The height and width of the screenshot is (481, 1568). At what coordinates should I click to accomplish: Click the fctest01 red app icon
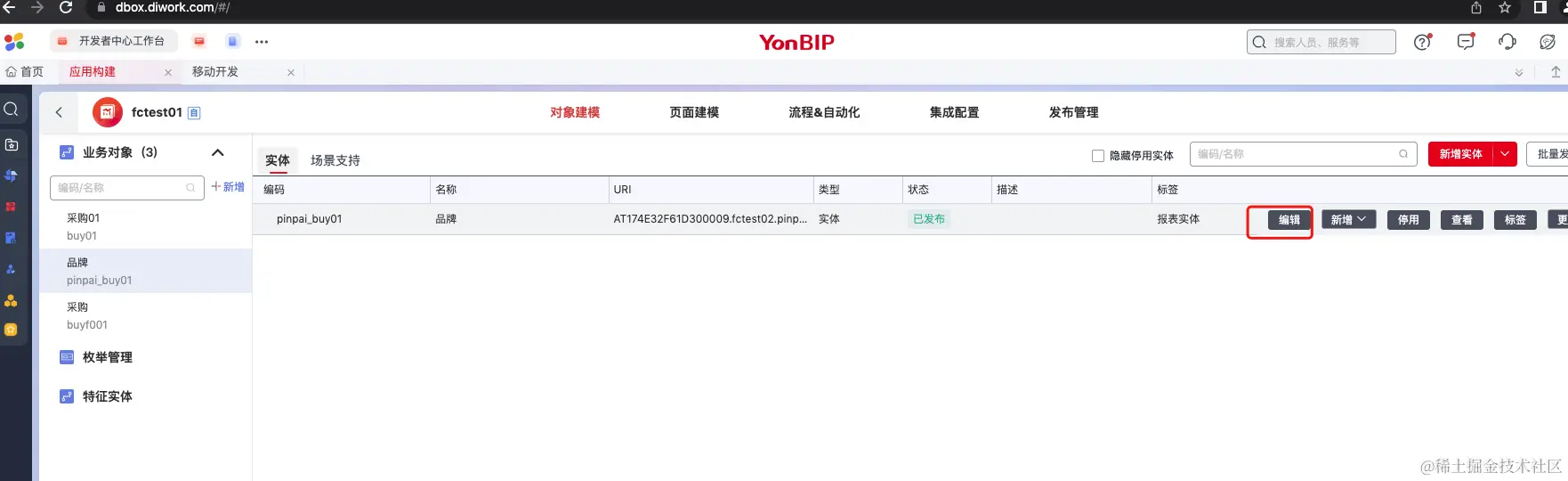point(108,112)
